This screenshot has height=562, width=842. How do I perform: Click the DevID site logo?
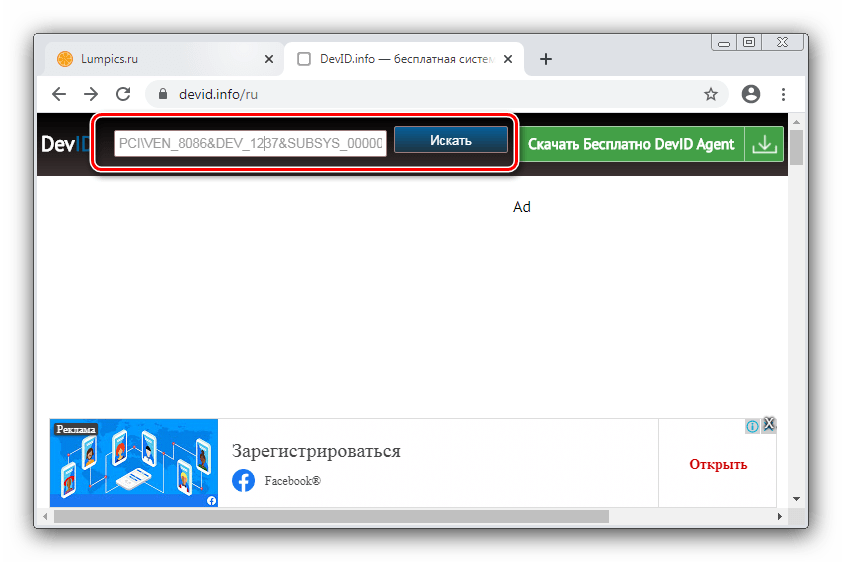pyautogui.click(x=66, y=144)
